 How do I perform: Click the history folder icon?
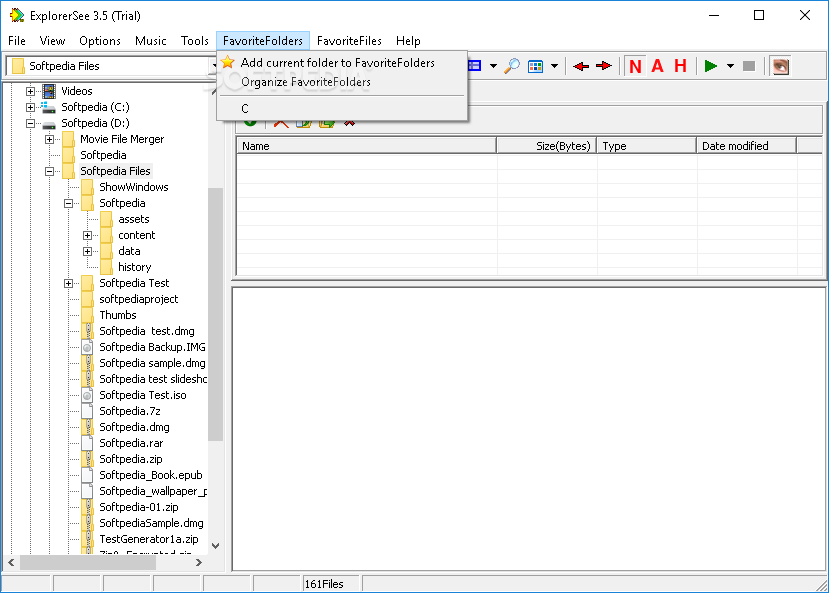point(107,267)
